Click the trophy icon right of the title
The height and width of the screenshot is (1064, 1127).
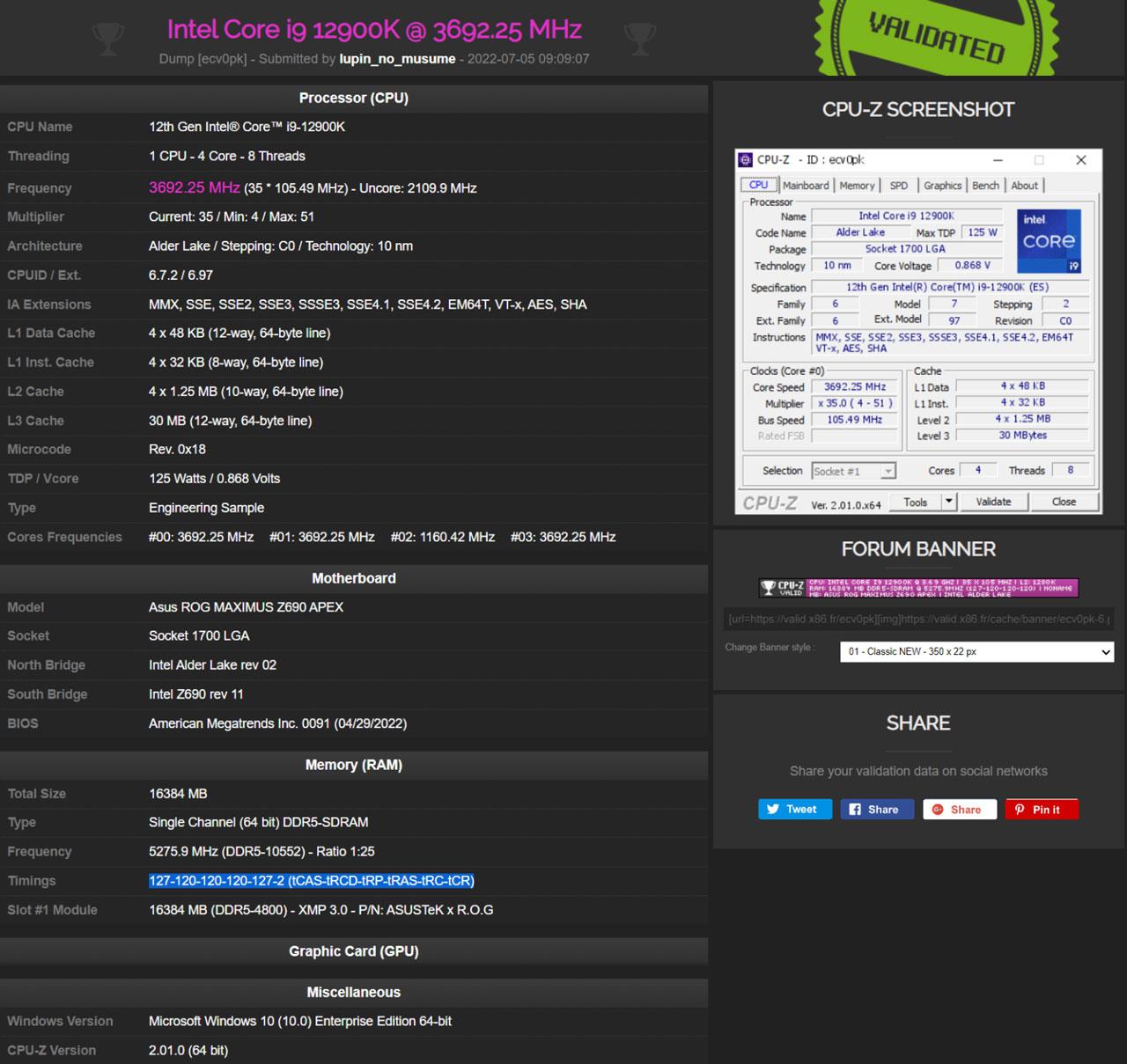[640, 39]
